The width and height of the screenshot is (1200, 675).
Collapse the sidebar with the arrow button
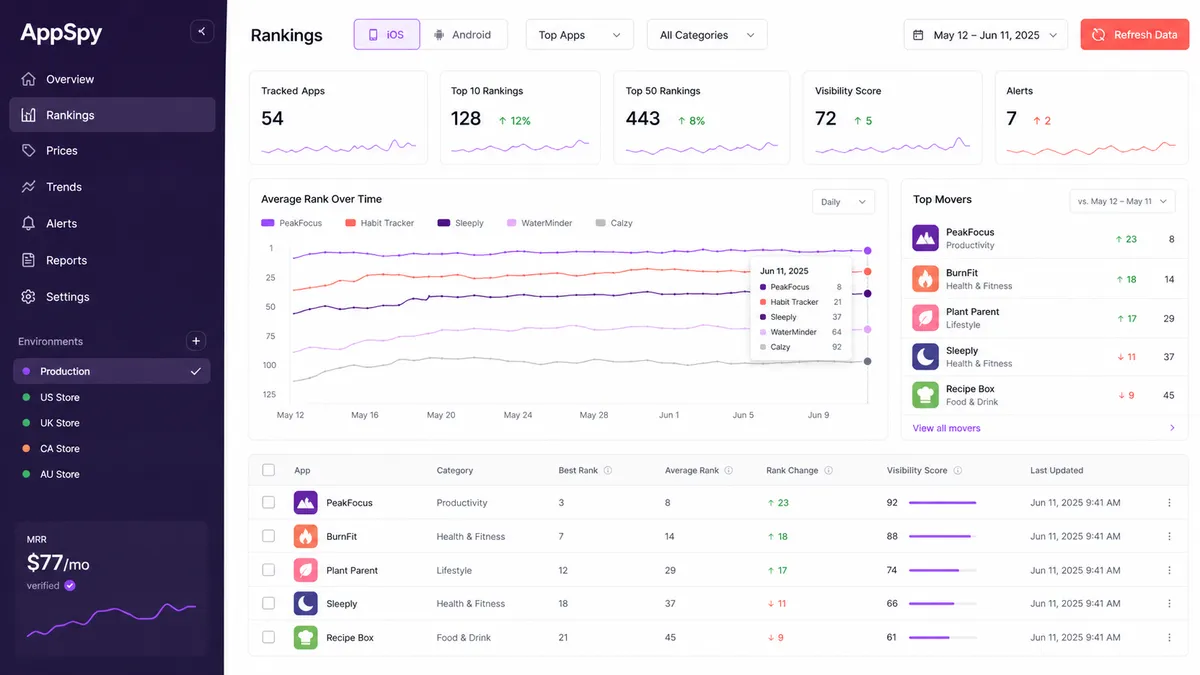click(x=202, y=32)
